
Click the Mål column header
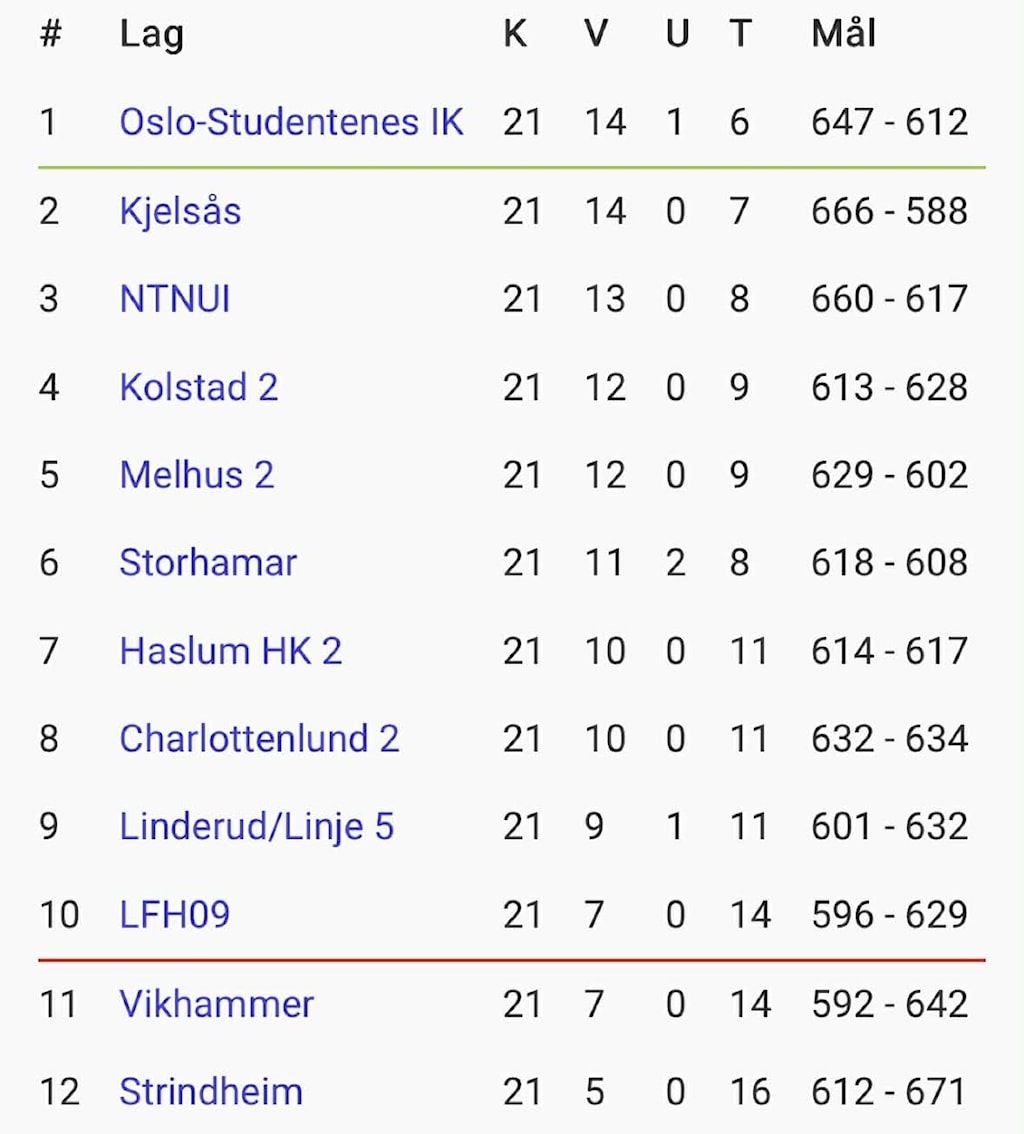[x=843, y=35]
